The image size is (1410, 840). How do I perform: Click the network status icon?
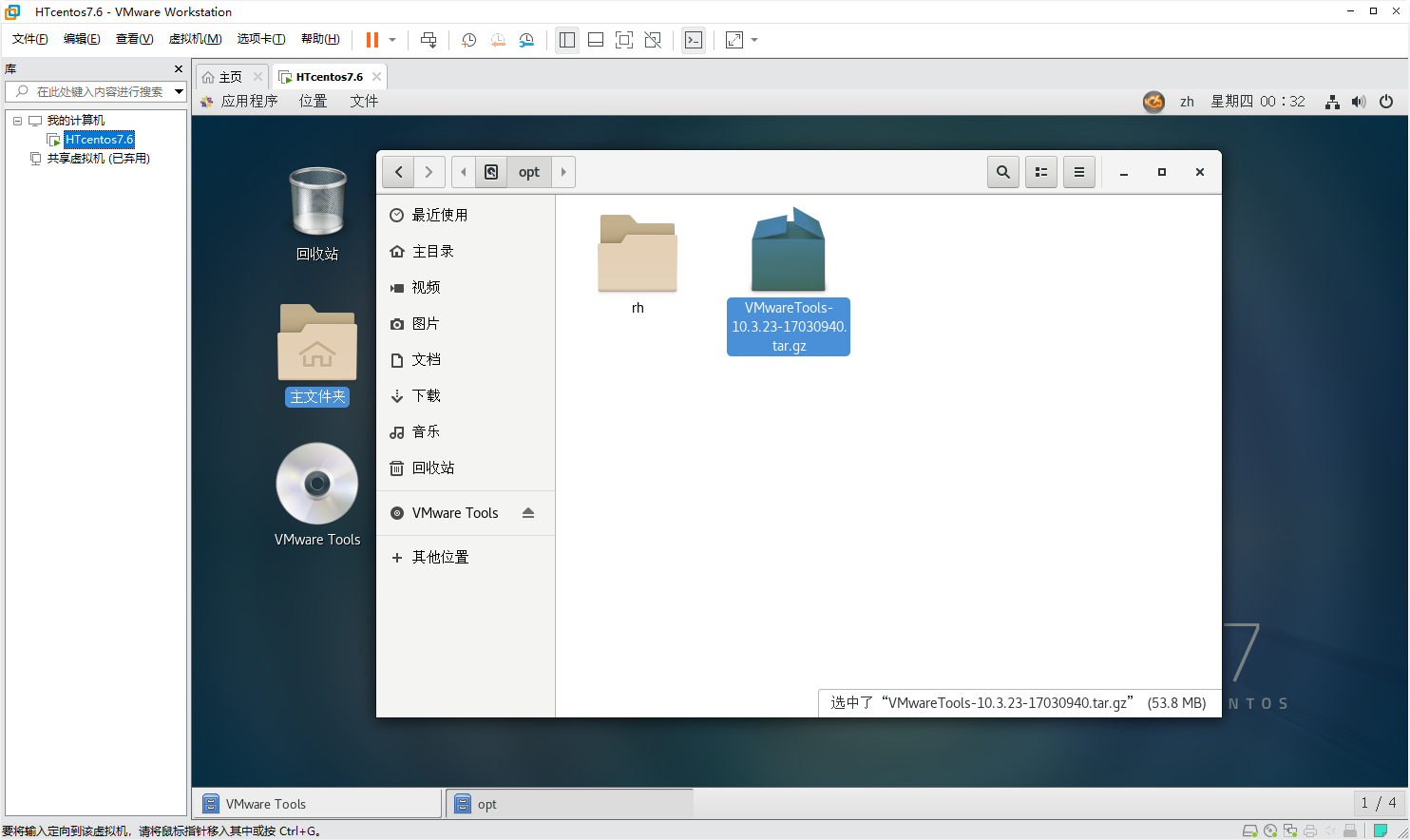click(1332, 102)
